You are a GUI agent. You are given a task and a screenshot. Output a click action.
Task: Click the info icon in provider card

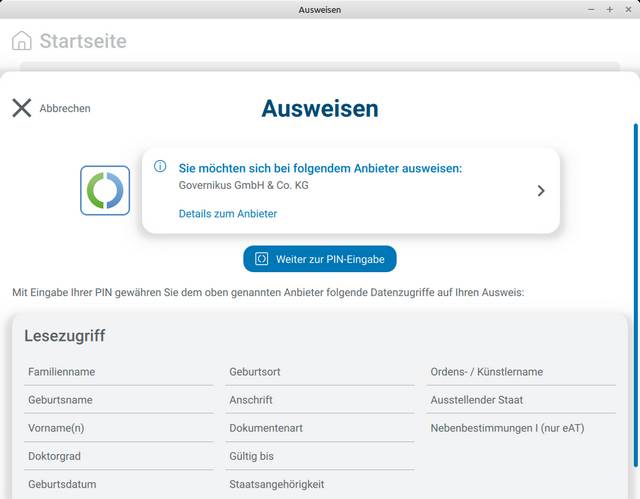pyautogui.click(x=160, y=167)
